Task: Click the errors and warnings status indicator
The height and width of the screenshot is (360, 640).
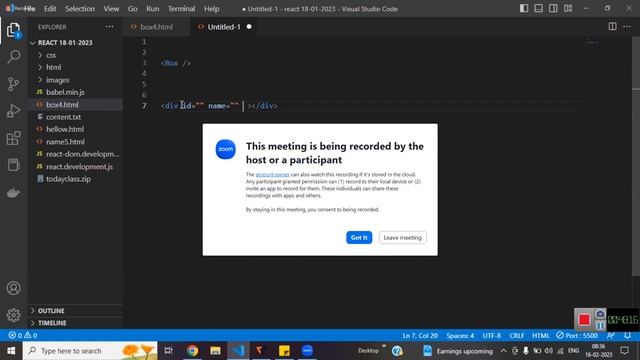Action: click(23, 336)
